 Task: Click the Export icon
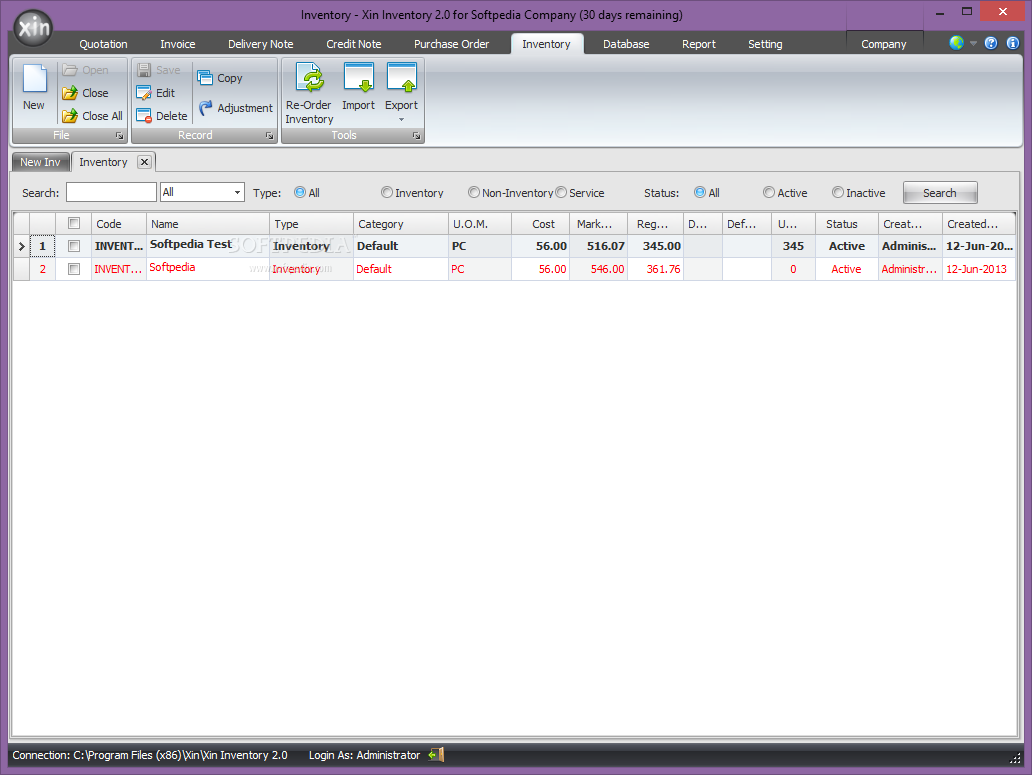(401, 78)
